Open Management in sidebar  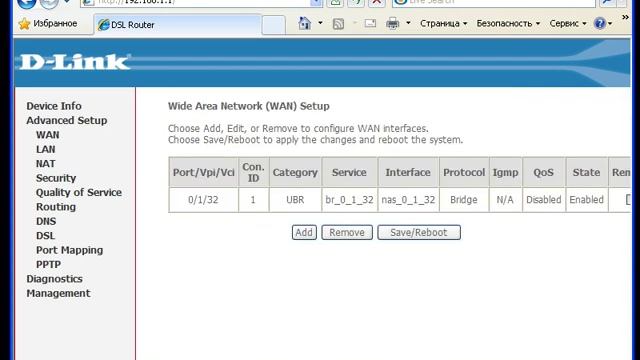coord(58,293)
